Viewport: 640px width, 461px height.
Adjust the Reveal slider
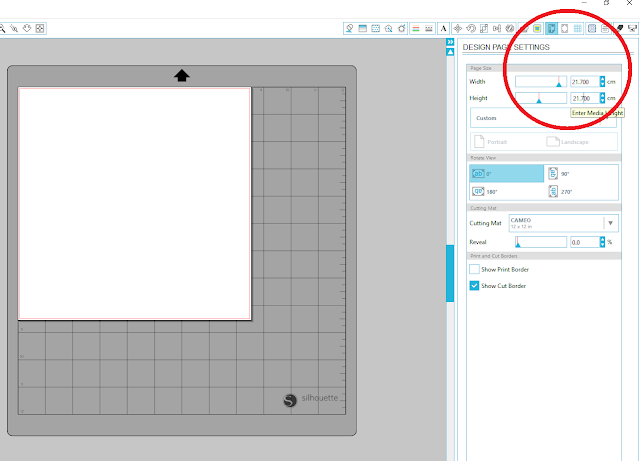[x=541, y=242]
